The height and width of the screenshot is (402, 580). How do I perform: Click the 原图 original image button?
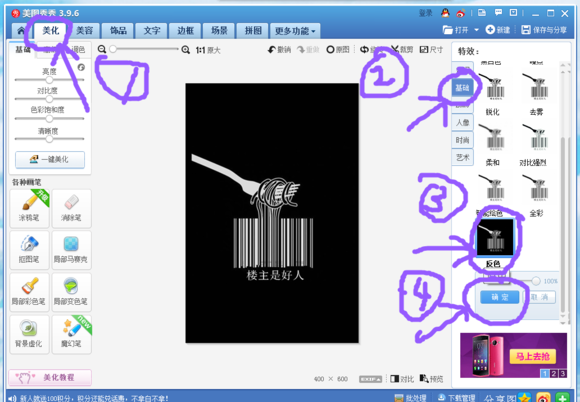(338, 50)
